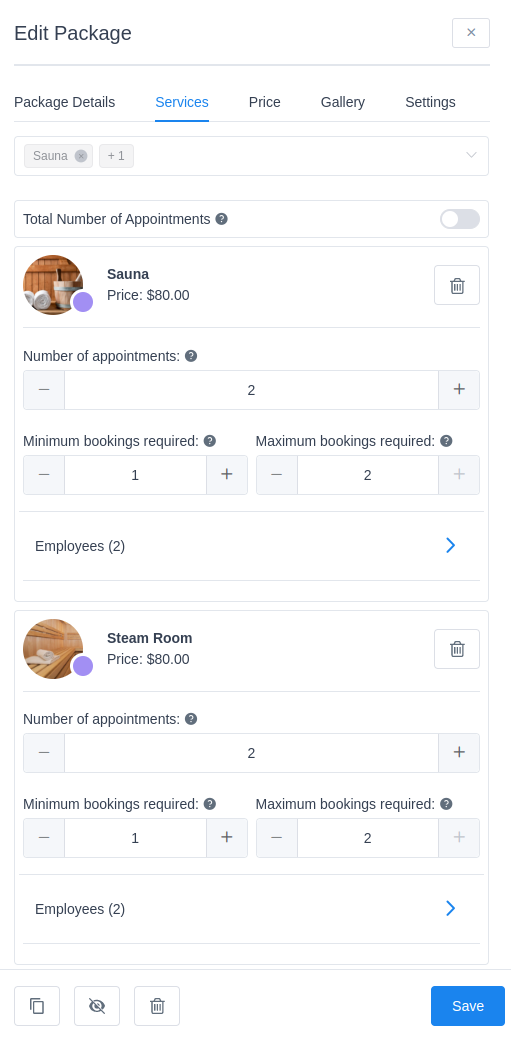Increase Sauna number of appointments with plus

(459, 389)
